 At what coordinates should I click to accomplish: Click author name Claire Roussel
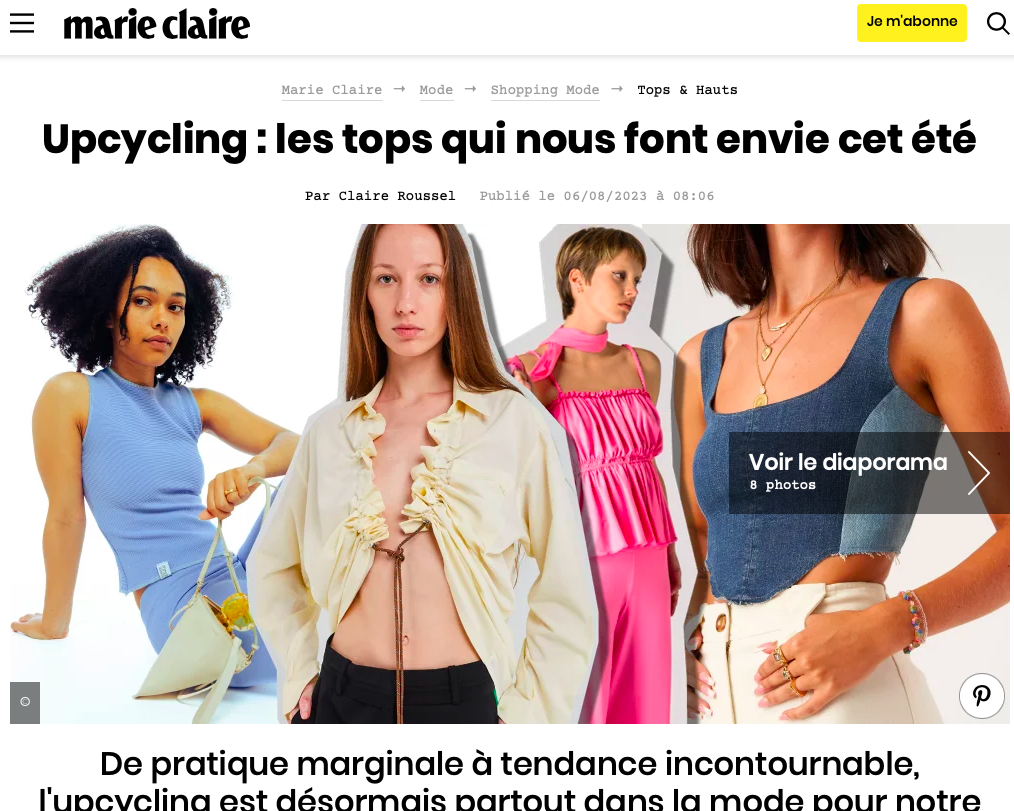coord(396,196)
